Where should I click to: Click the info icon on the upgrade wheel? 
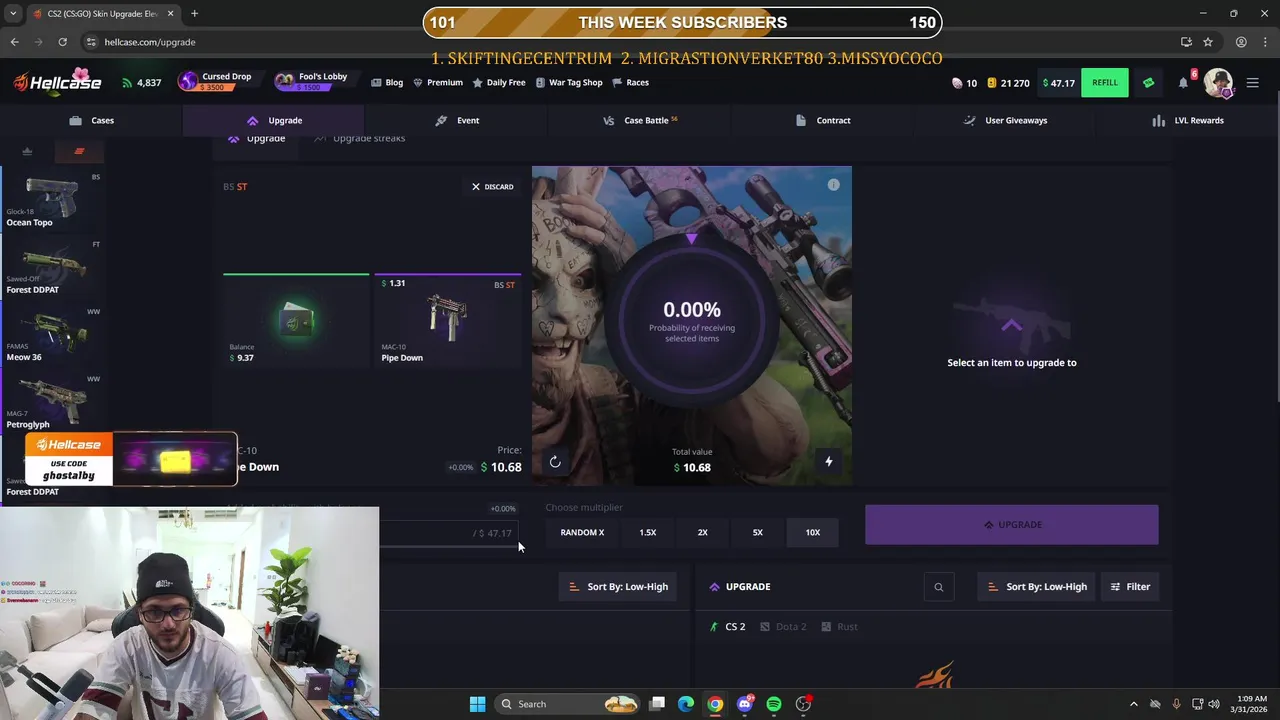click(833, 185)
